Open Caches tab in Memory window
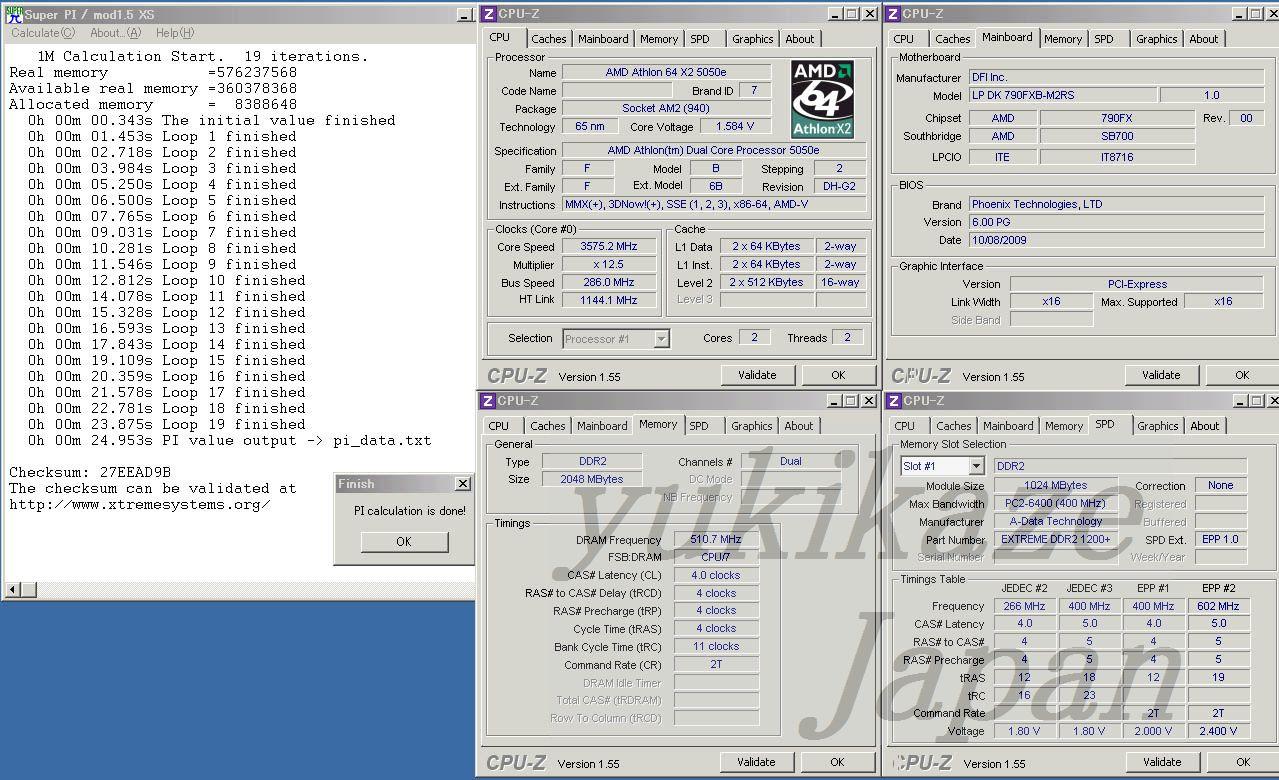 coord(548,426)
